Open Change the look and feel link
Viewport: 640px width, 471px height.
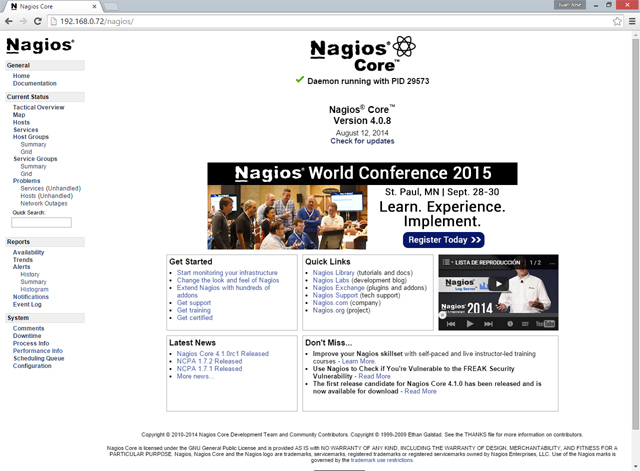[x=228, y=280]
